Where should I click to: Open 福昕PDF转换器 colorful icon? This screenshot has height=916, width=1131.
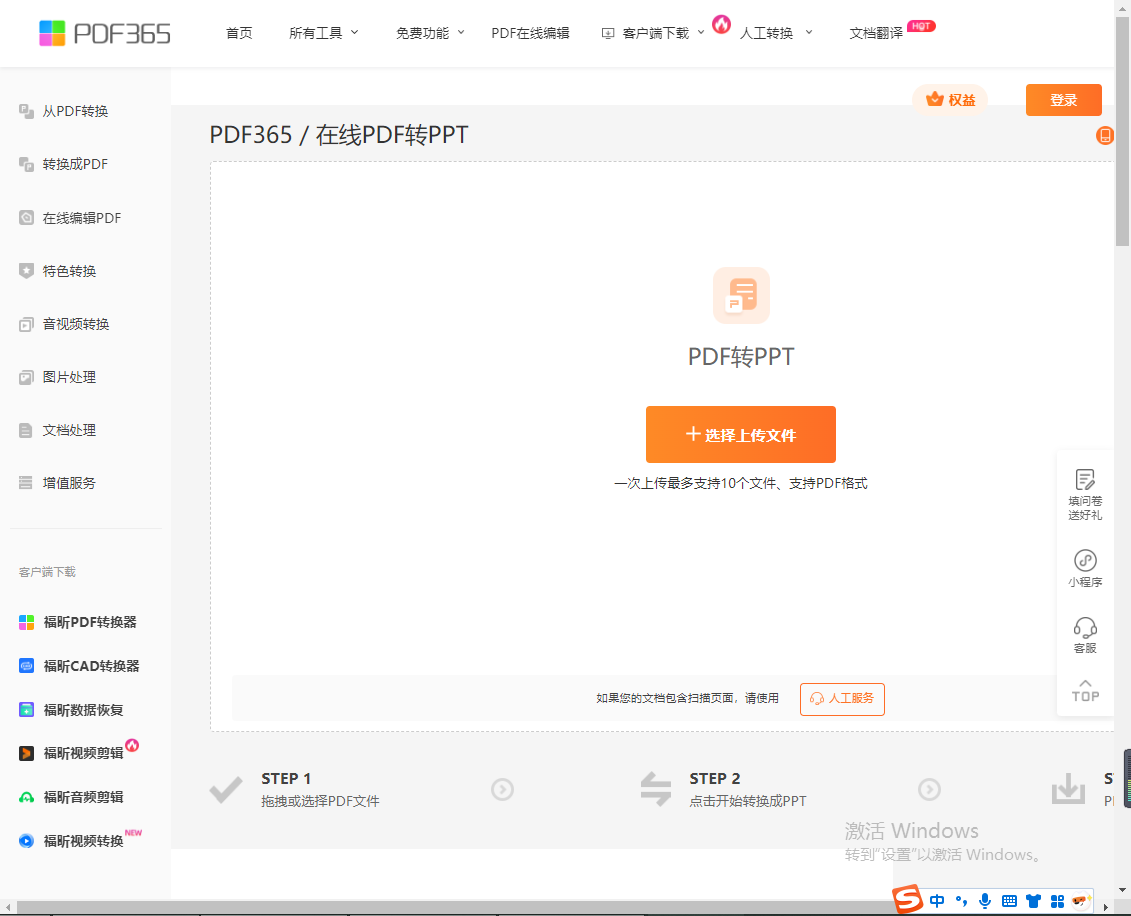pyautogui.click(x=27, y=622)
